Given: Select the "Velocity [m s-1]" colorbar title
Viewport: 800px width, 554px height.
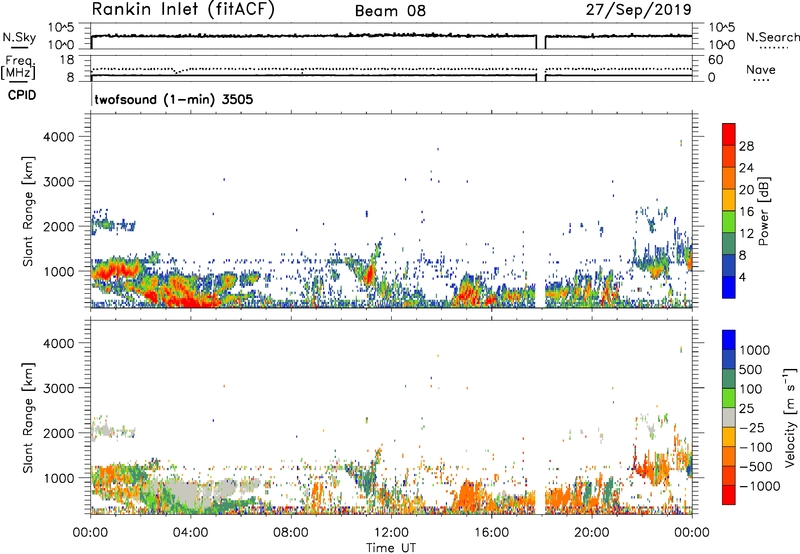Looking at the screenshot, I should click(791, 417).
